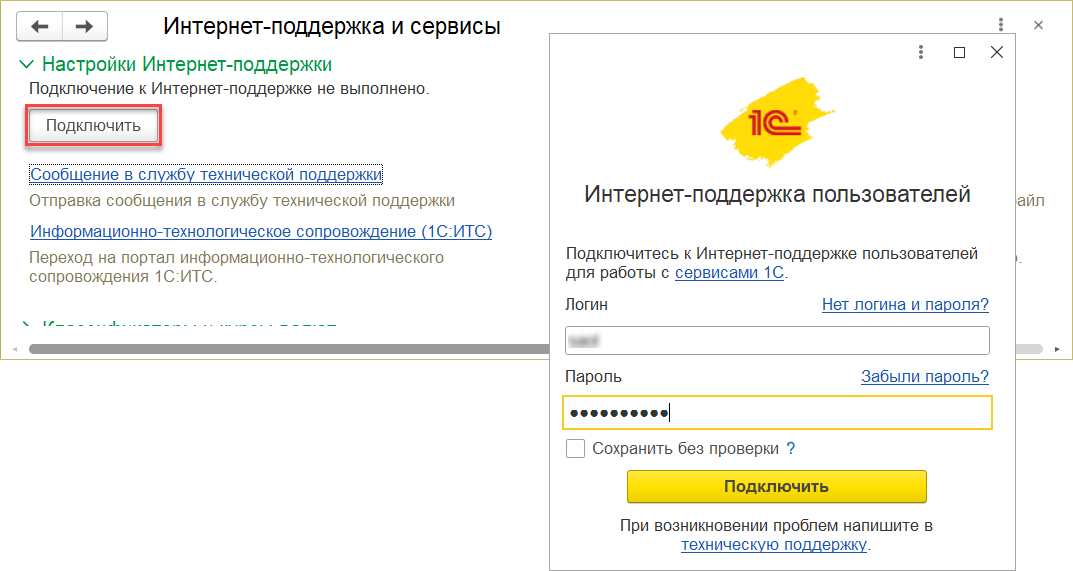Open dialog three-dot options menu
Screen dimensions: 1073x571
(921, 53)
